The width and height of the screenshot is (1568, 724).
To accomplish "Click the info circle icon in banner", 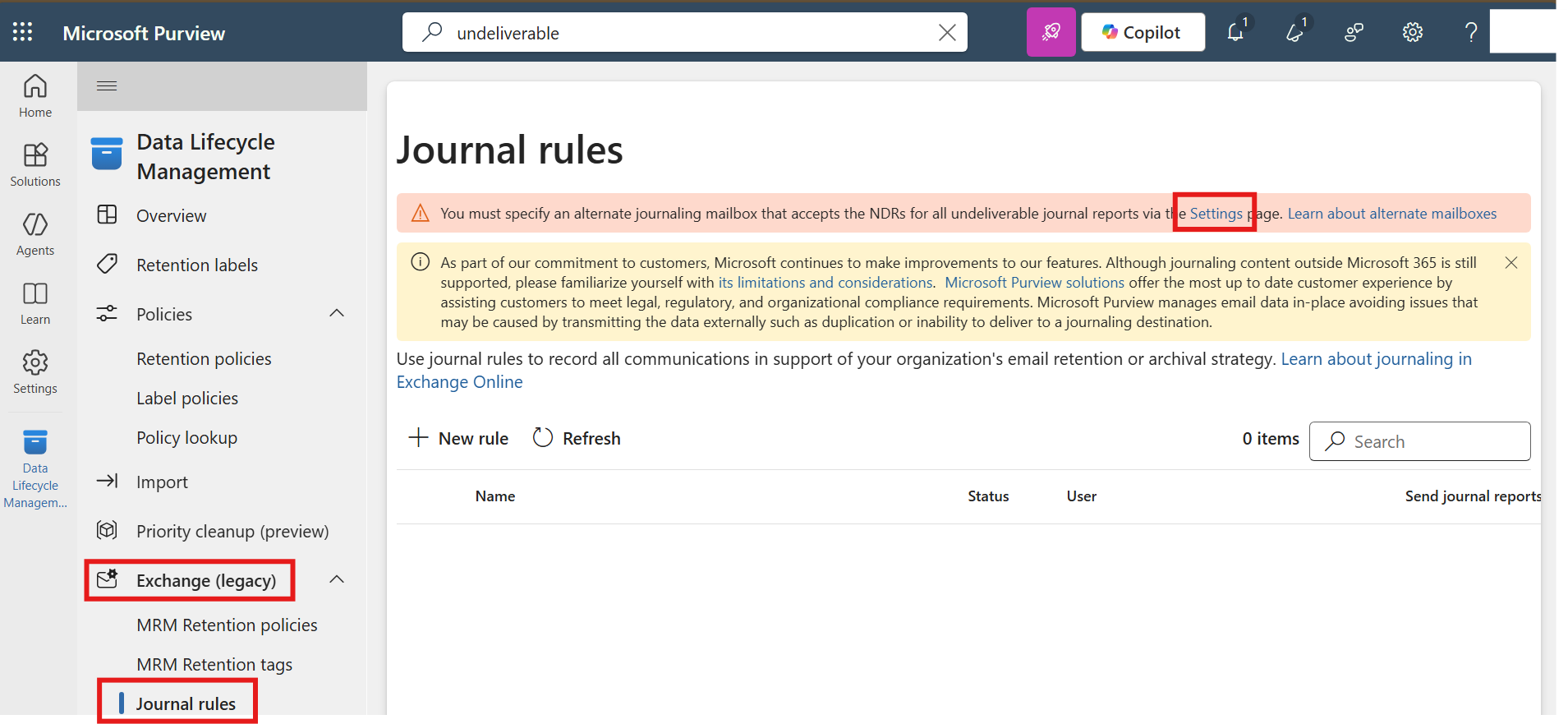I will point(420,262).
